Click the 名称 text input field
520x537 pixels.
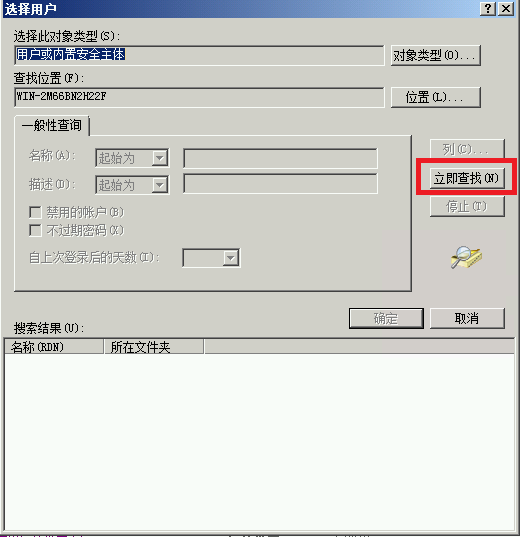click(x=280, y=158)
